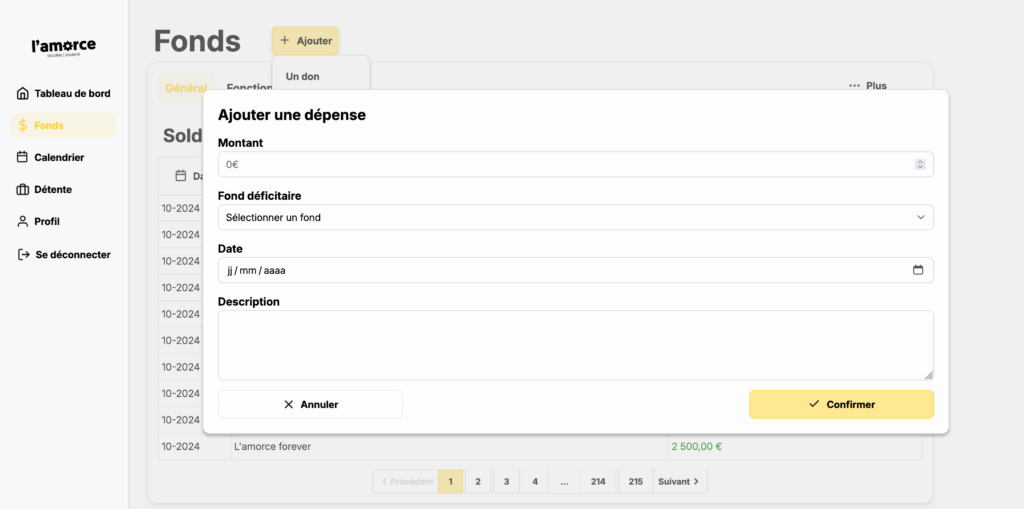Go to page 2 in pagination
1024x509 pixels.
[478, 481]
